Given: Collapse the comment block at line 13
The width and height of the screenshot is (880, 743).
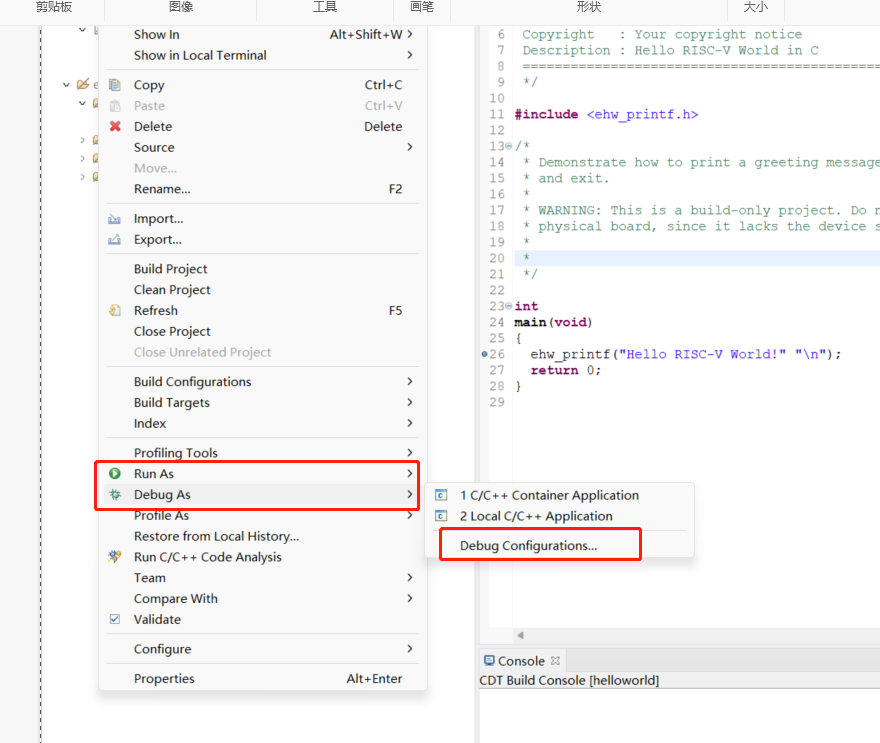Looking at the screenshot, I should (509, 146).
